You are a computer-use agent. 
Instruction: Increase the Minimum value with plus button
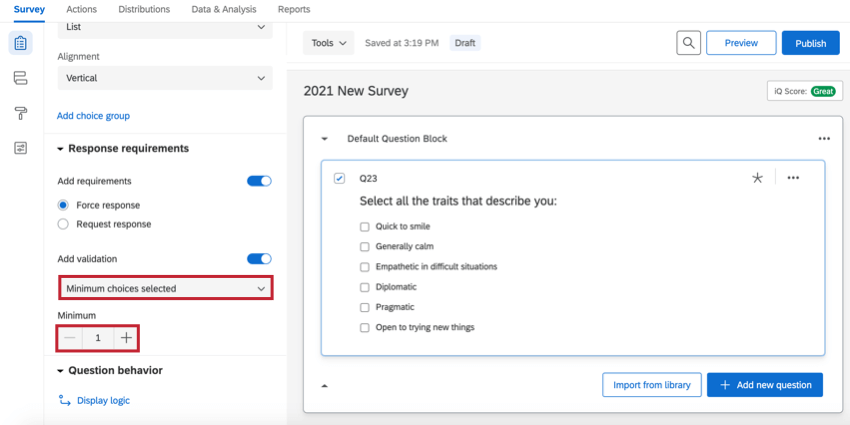click(126, 338)
